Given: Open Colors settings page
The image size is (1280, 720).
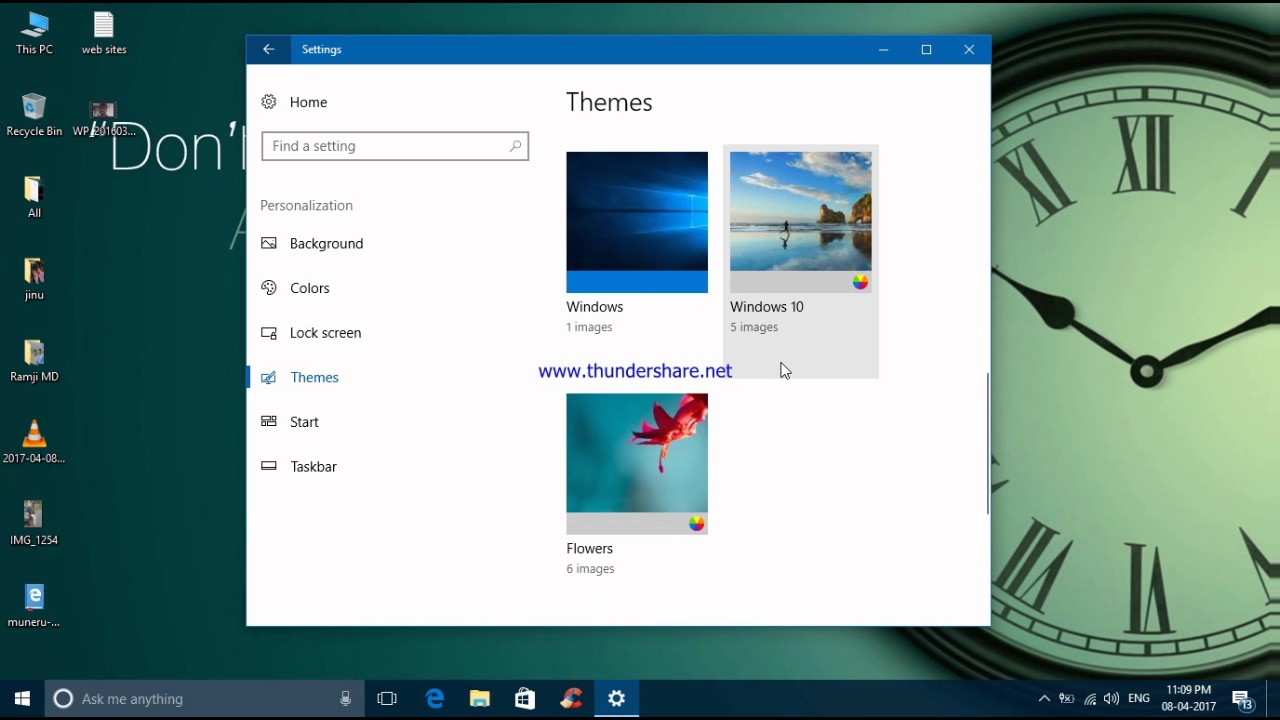Looking at the screenshot, I should pyautogui.click(x=309, y=288).
